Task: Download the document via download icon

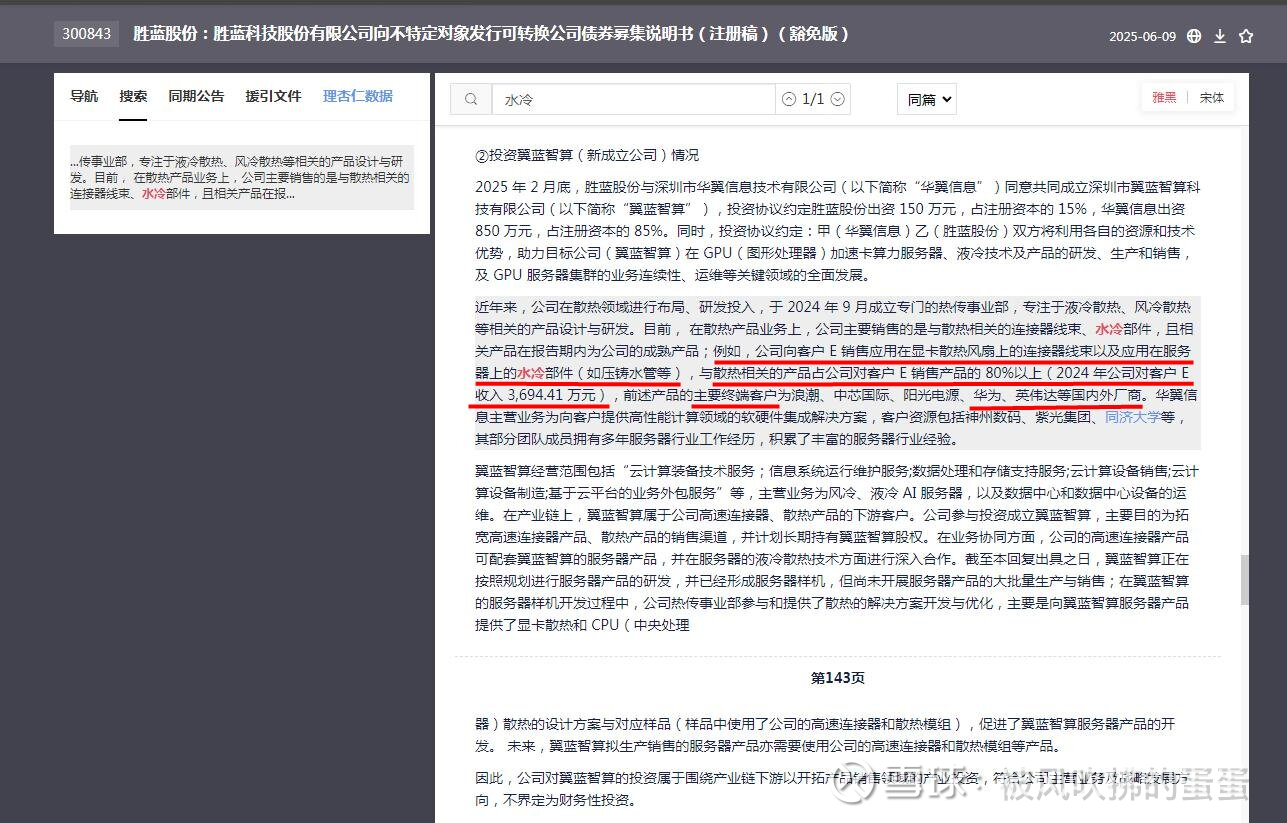Action: [x=1220, y=36]
